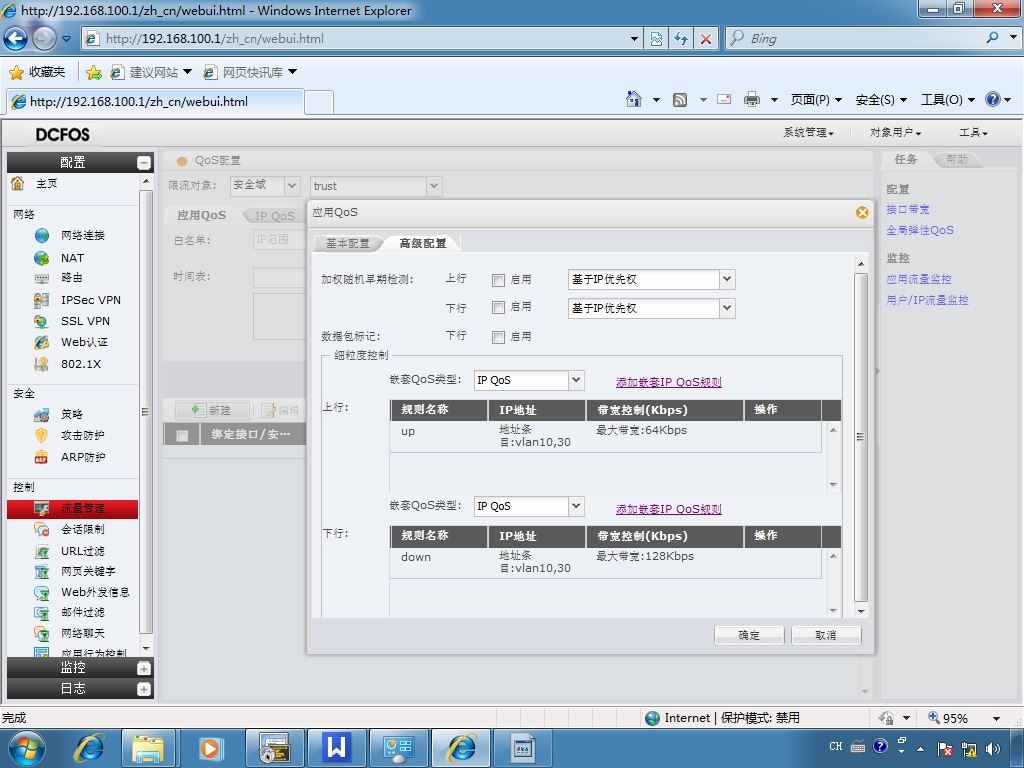Open the file explorer taskbar icon
The width and height of the screenshot is (1024, 768).
148,748
